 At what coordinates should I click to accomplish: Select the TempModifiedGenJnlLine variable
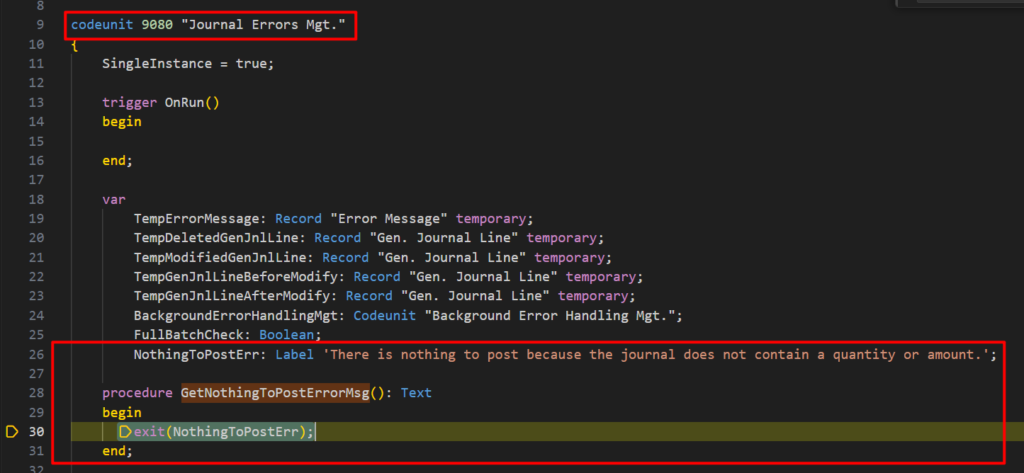point(224,257)
